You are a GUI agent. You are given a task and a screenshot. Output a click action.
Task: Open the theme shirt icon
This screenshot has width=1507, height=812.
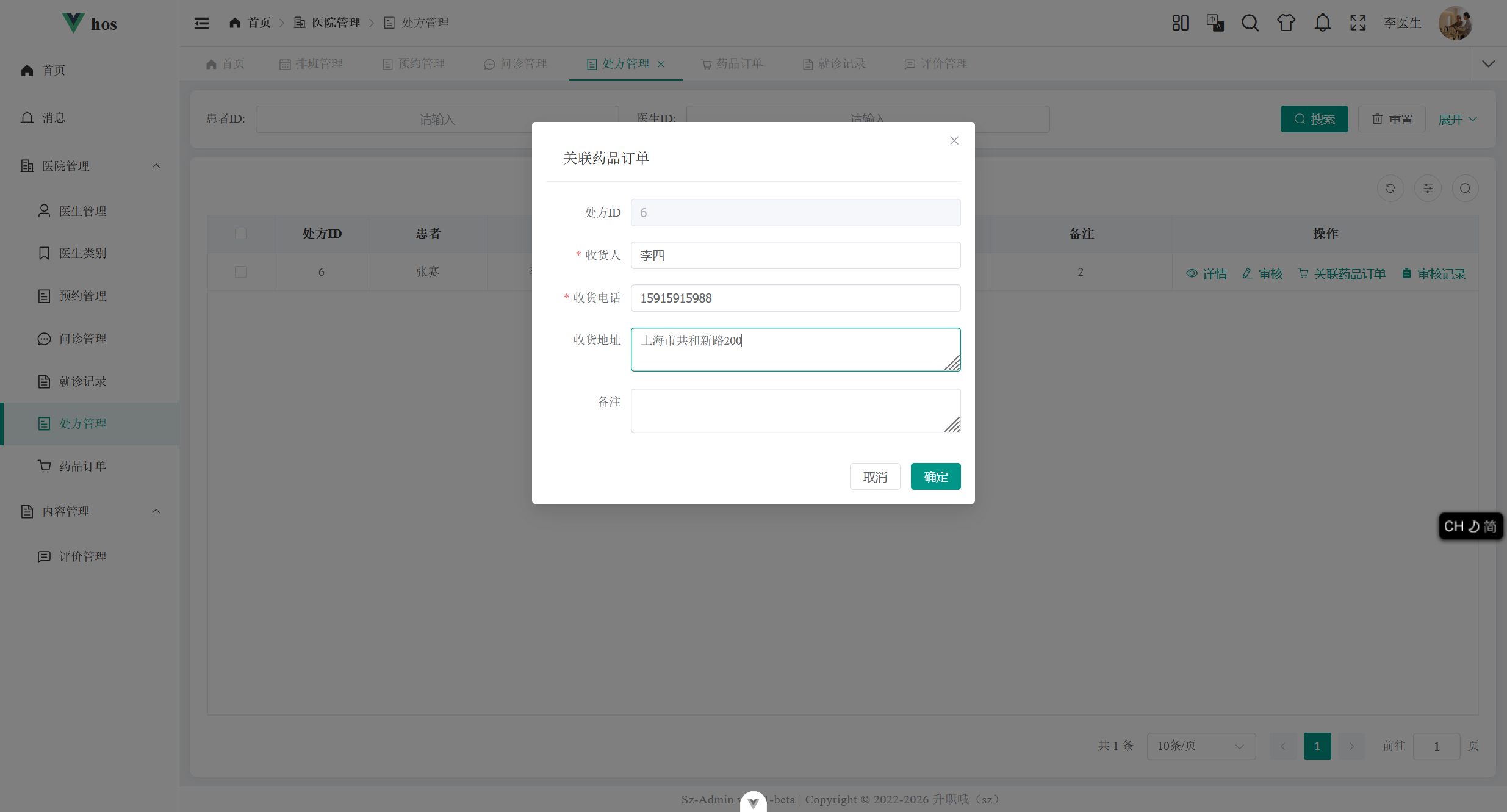[1286, 23]
